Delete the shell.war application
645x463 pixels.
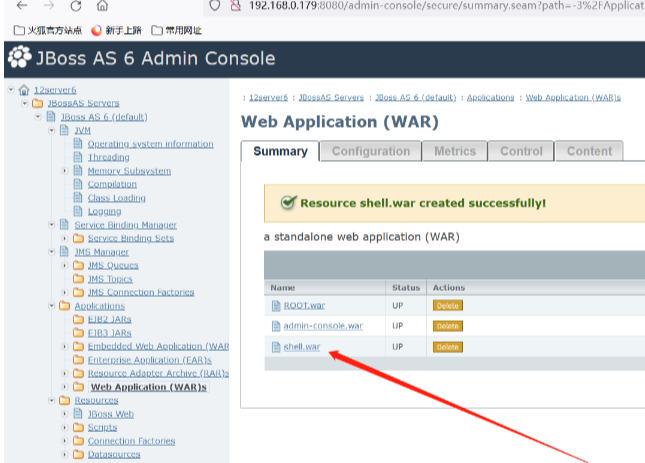[x=447, y=347]
